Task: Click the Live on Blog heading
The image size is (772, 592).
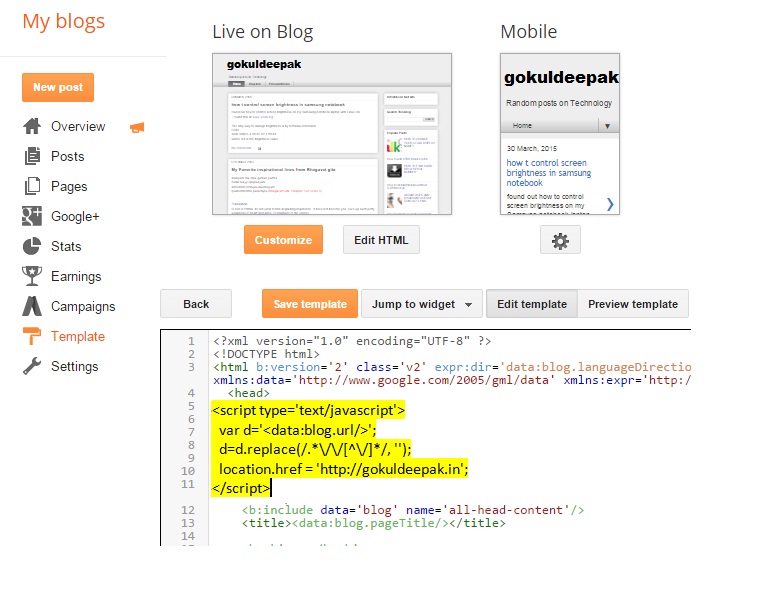Action: tap(262, 32)
